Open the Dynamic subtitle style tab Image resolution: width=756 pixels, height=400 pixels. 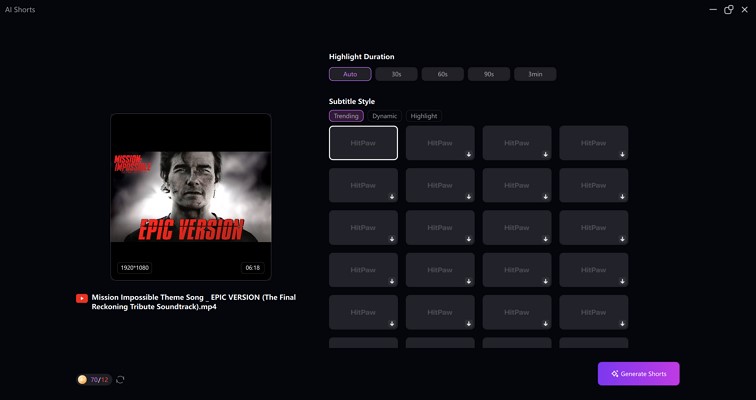(x=384, y=116)
